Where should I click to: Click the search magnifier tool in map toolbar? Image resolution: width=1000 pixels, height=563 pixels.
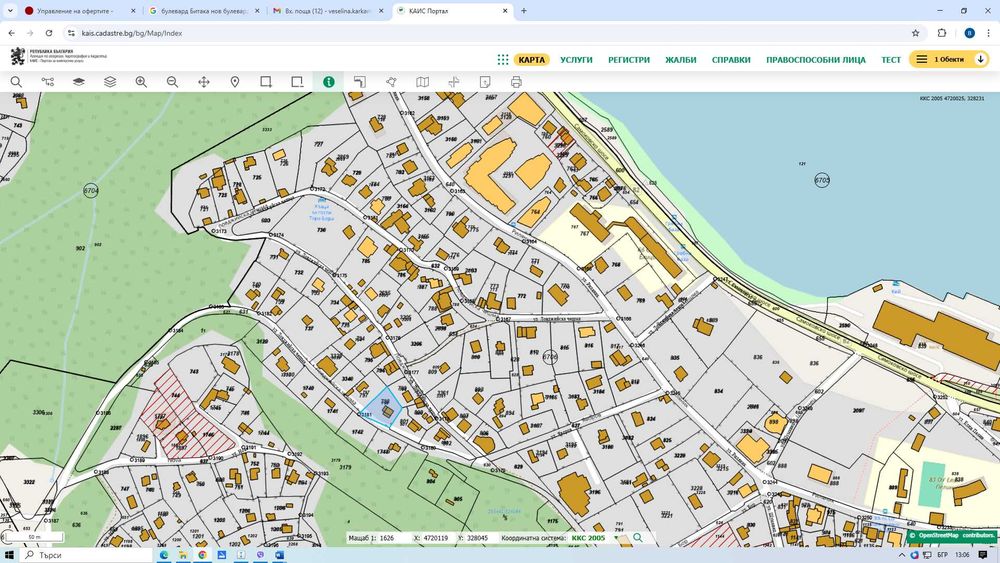pos(16,82)
